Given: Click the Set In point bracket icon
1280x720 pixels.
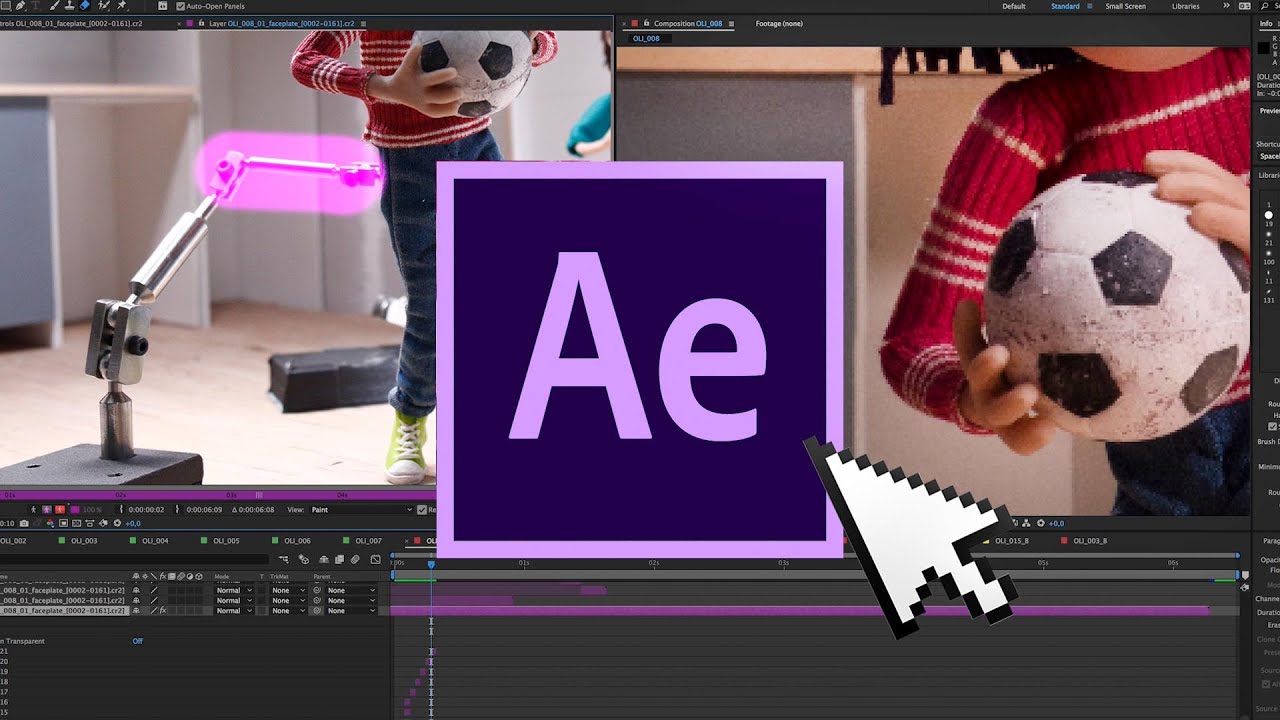Looking at the screenshot, I should 121,510.
